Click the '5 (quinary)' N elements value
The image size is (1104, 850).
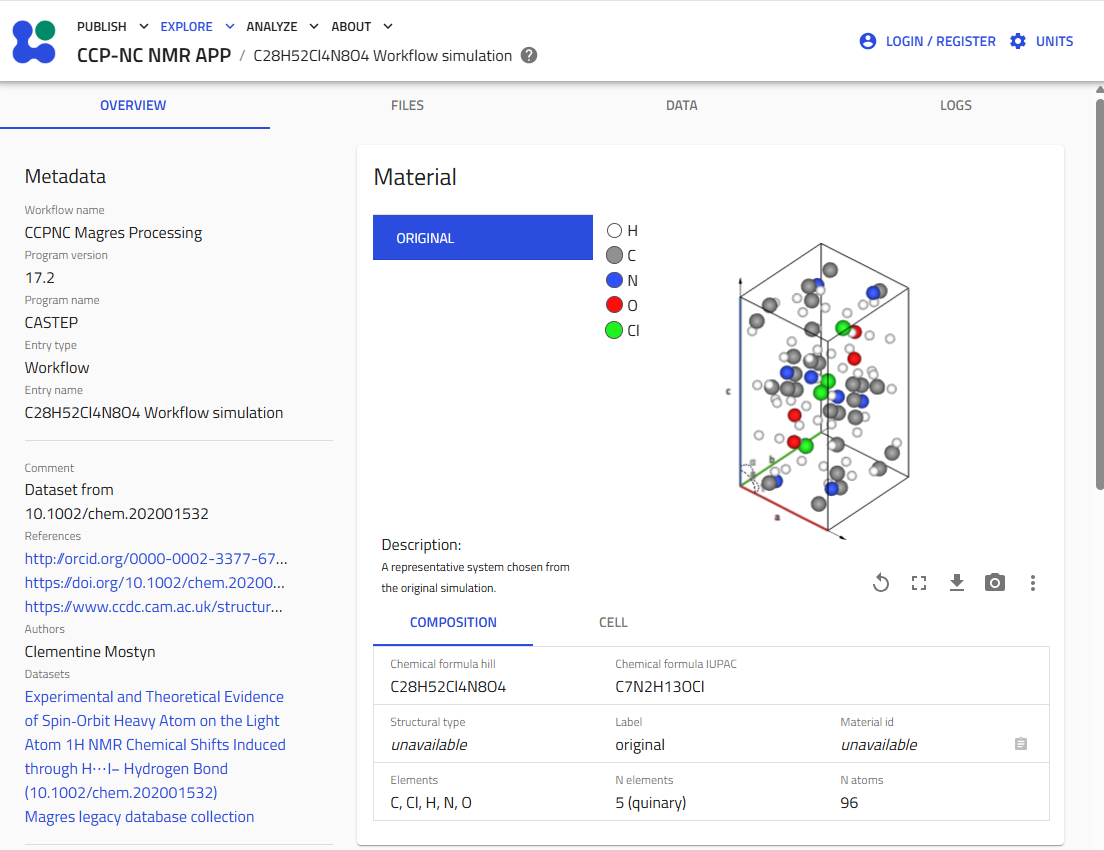coord(651,804)
